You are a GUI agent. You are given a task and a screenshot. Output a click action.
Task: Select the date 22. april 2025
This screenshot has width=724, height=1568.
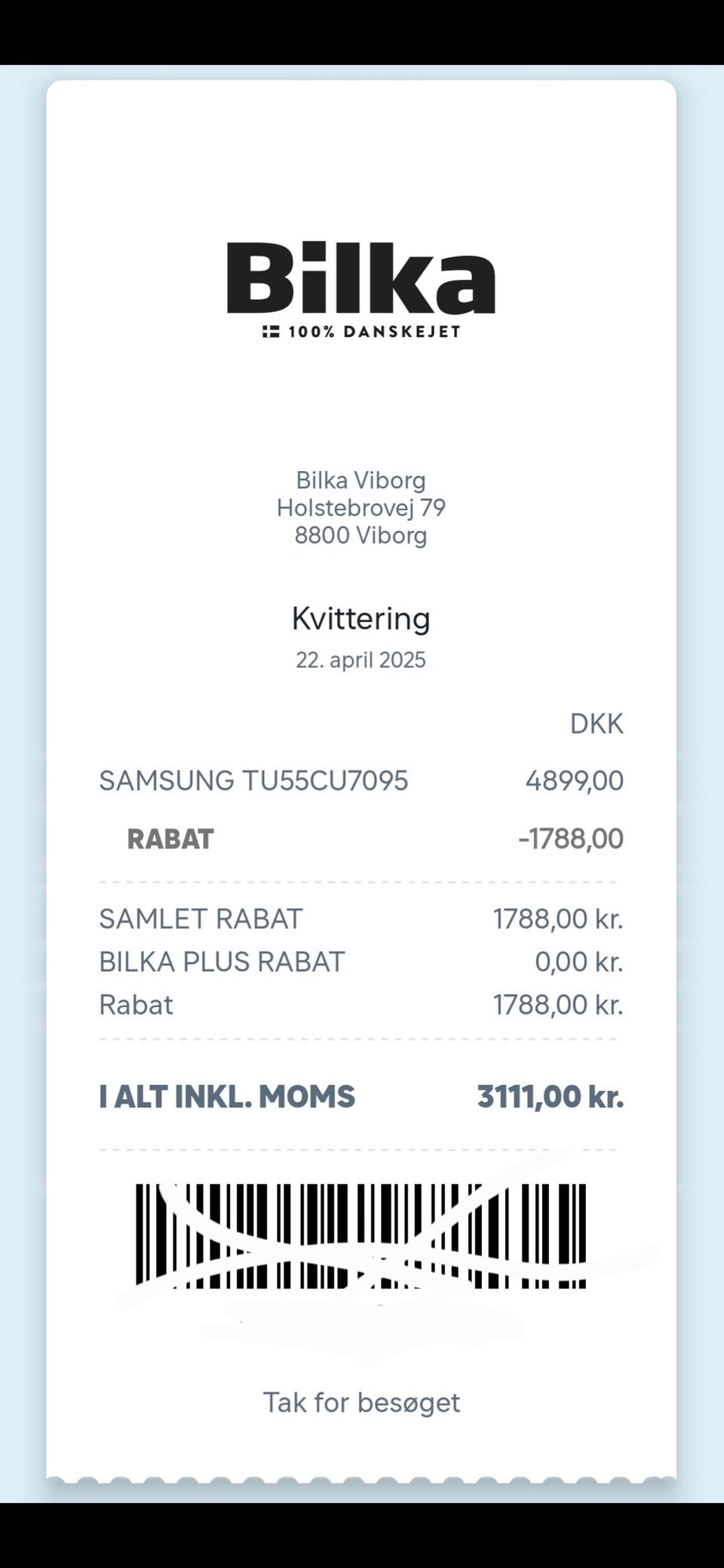(360, 660)
